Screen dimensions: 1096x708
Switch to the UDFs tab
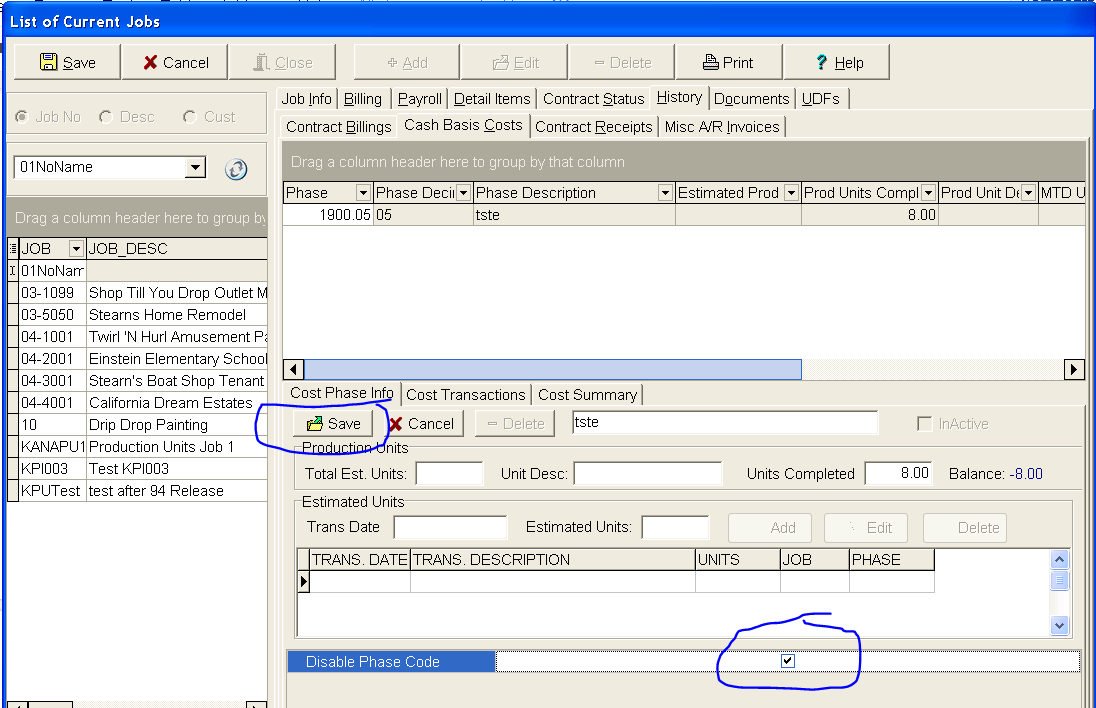821,99
